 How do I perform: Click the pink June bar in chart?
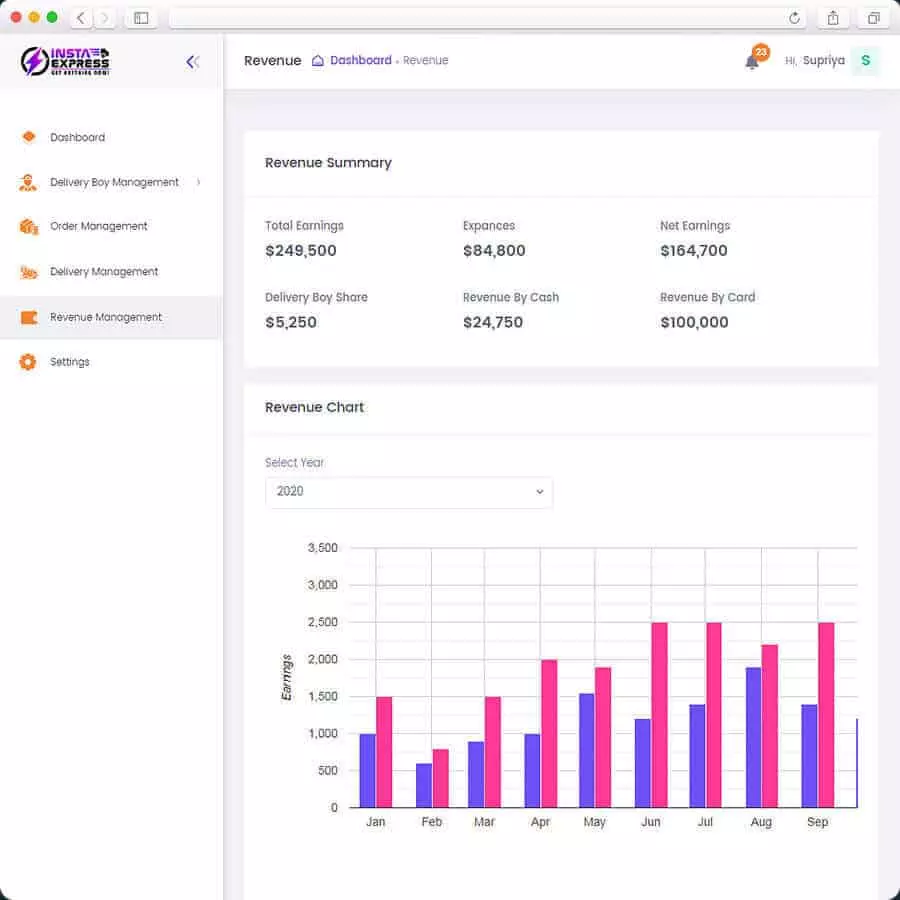tap(659, 714)
